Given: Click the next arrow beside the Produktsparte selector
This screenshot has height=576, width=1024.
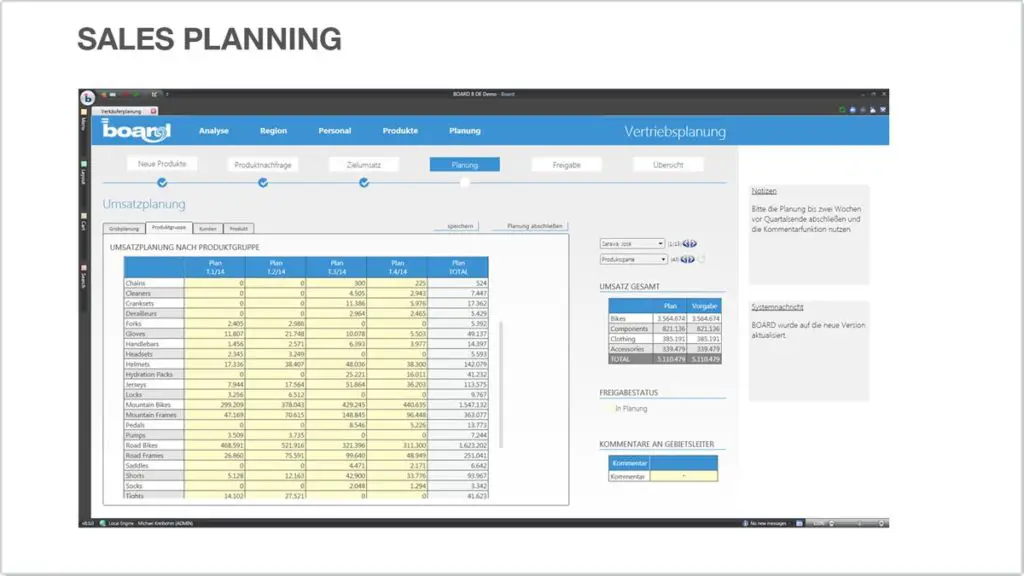Looking at the screenshot, I should point(691,259).
